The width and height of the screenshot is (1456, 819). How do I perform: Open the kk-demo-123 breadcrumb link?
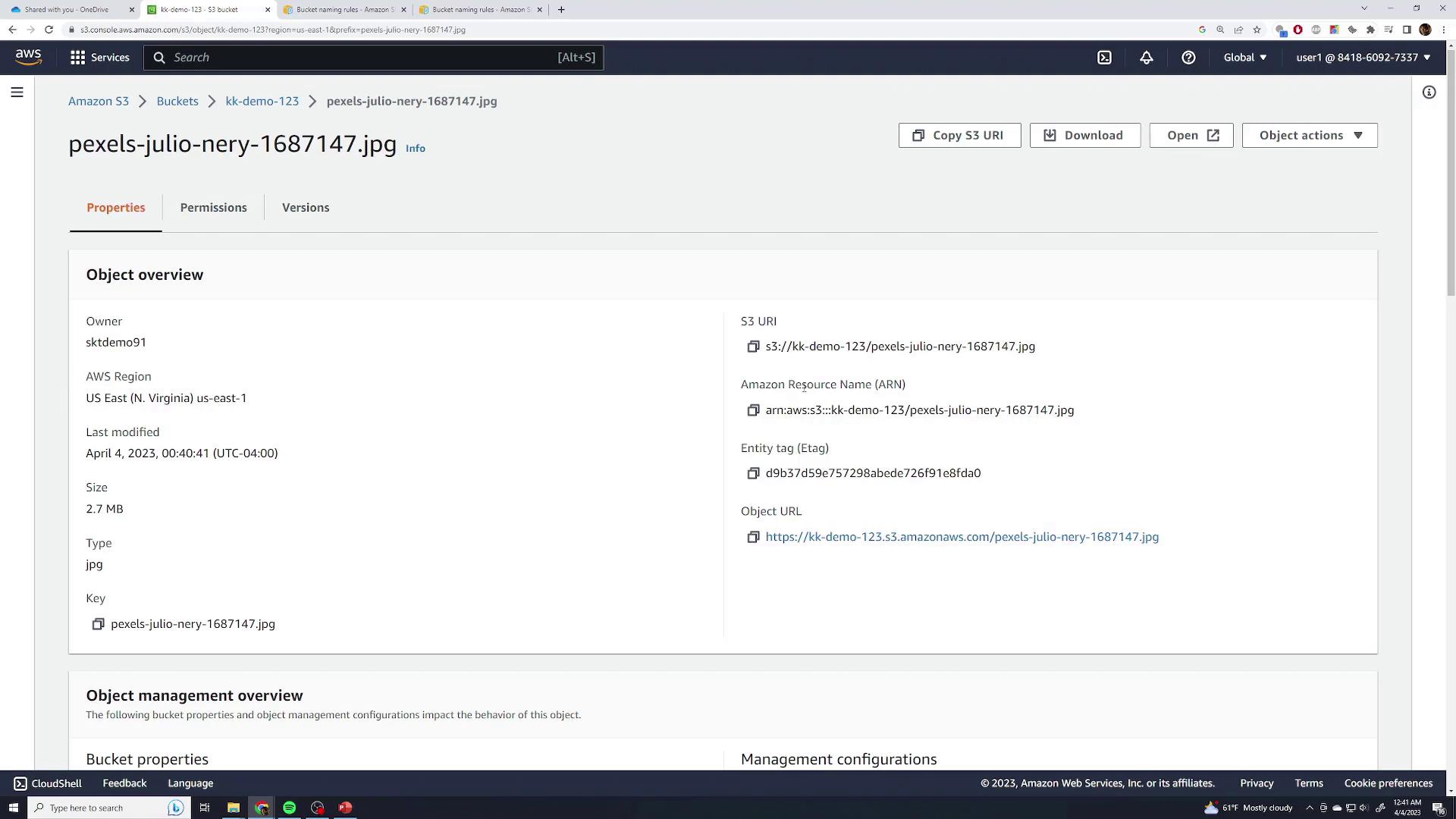click(262, 102)
